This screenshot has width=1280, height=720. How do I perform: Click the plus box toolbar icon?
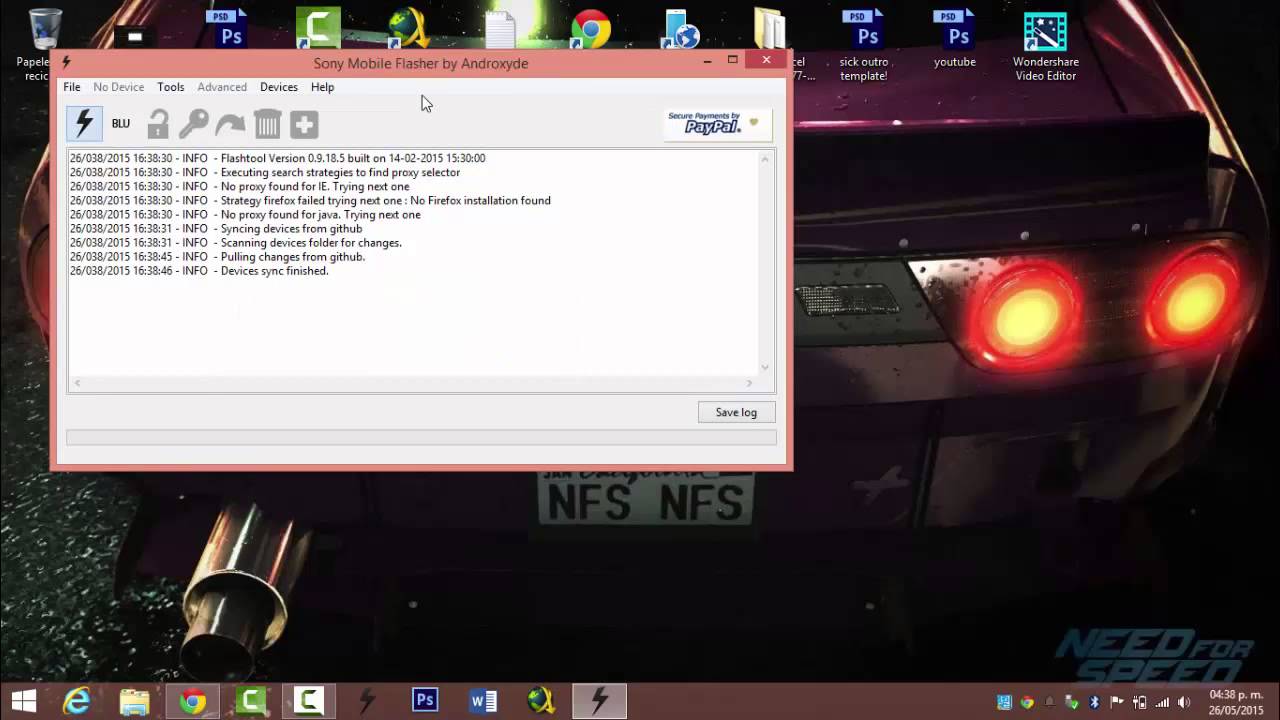point(304,124)
